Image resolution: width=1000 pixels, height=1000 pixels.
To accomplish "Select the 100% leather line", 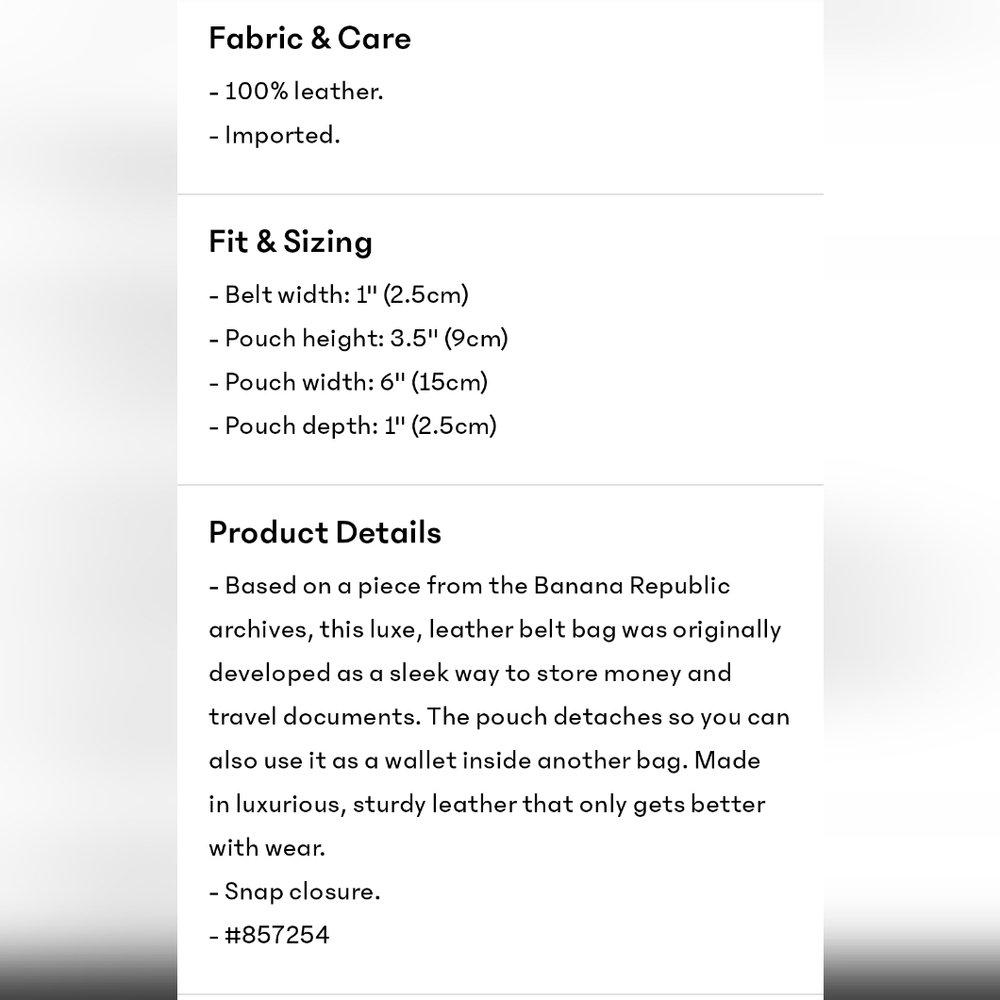I will pos(296,92).
